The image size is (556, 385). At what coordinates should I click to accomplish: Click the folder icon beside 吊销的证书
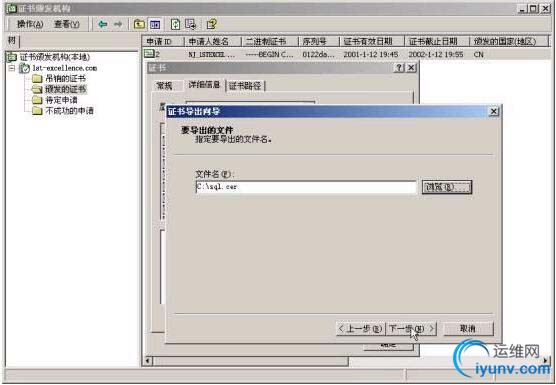(37, 78)
